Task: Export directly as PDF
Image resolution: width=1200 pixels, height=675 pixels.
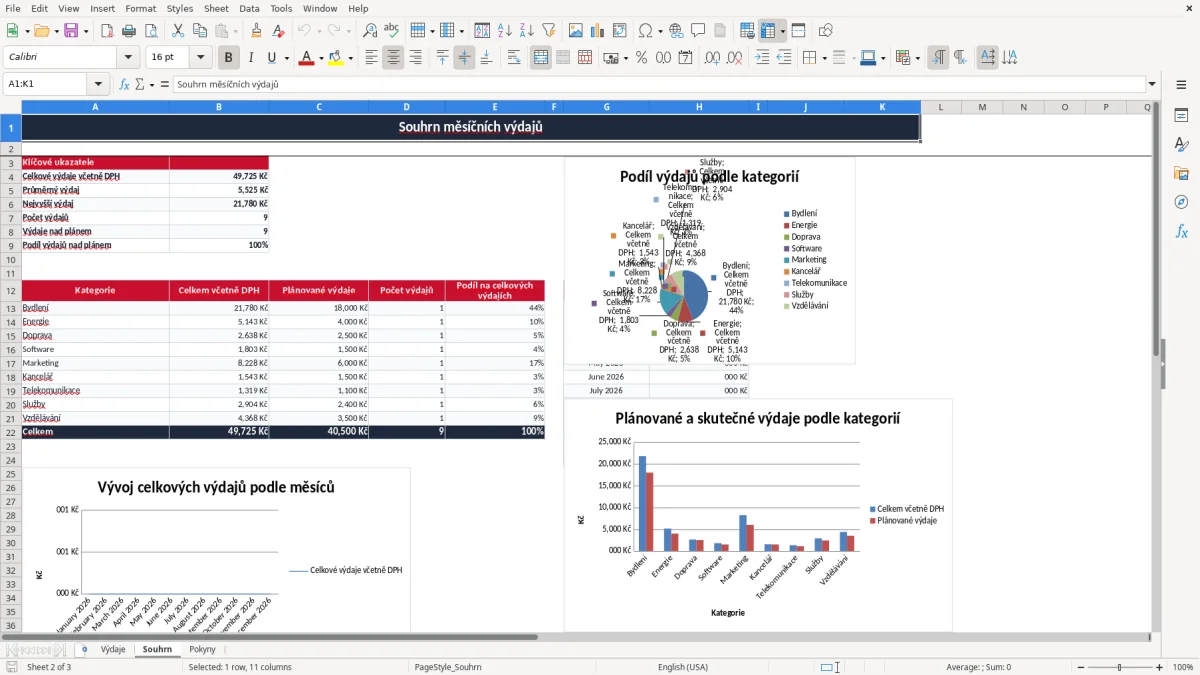Action: pos(107,31)
